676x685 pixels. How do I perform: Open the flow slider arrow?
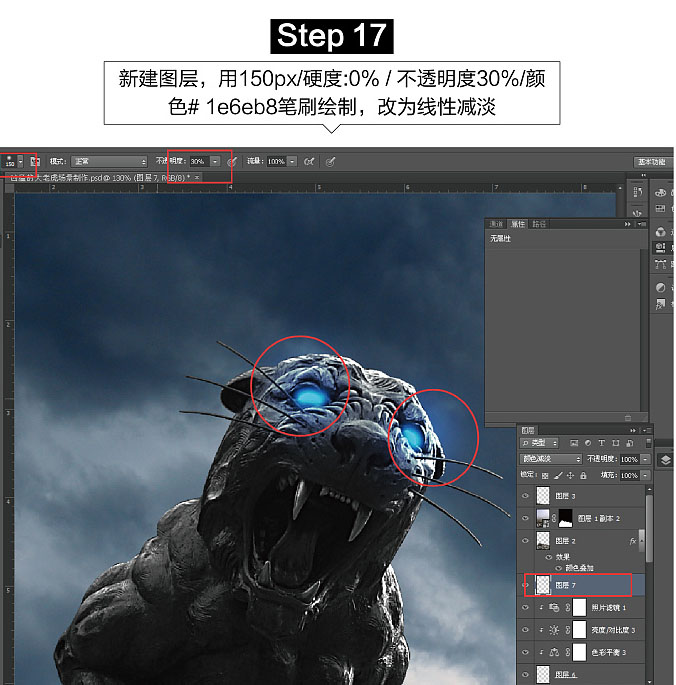pyautogui.click(x=292, y=162)
